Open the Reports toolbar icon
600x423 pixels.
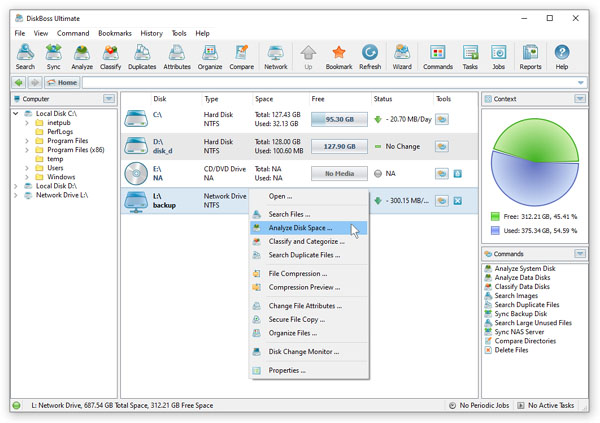[530, 57]
